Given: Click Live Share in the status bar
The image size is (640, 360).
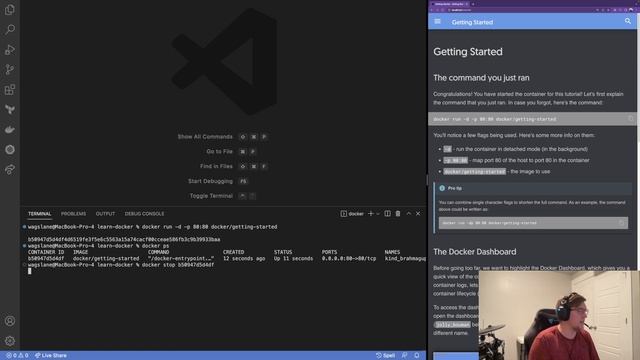Looking at the screenshot, I should (x=51, y=356).
